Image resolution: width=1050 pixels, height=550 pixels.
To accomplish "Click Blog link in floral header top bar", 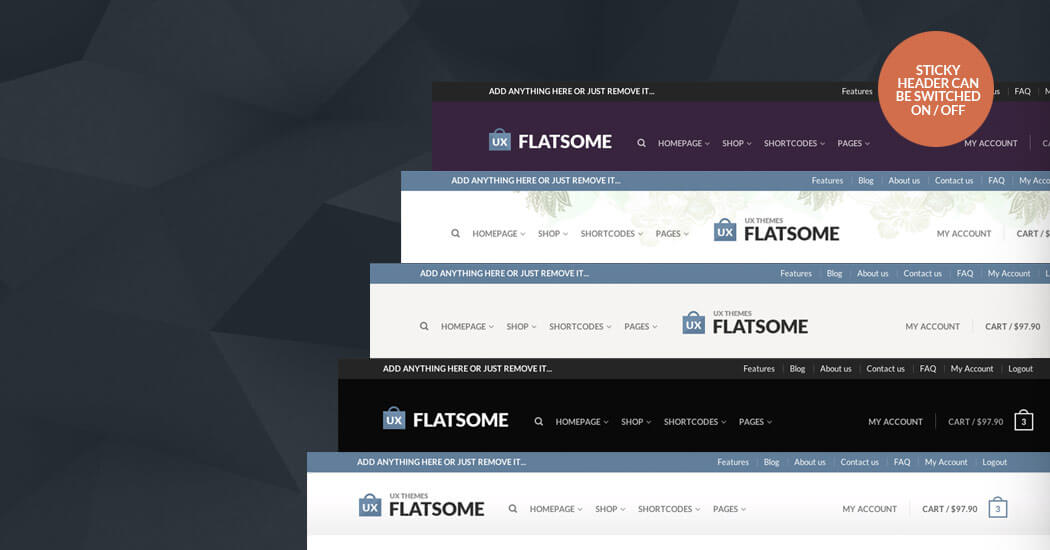I will [x=866, y=180].
